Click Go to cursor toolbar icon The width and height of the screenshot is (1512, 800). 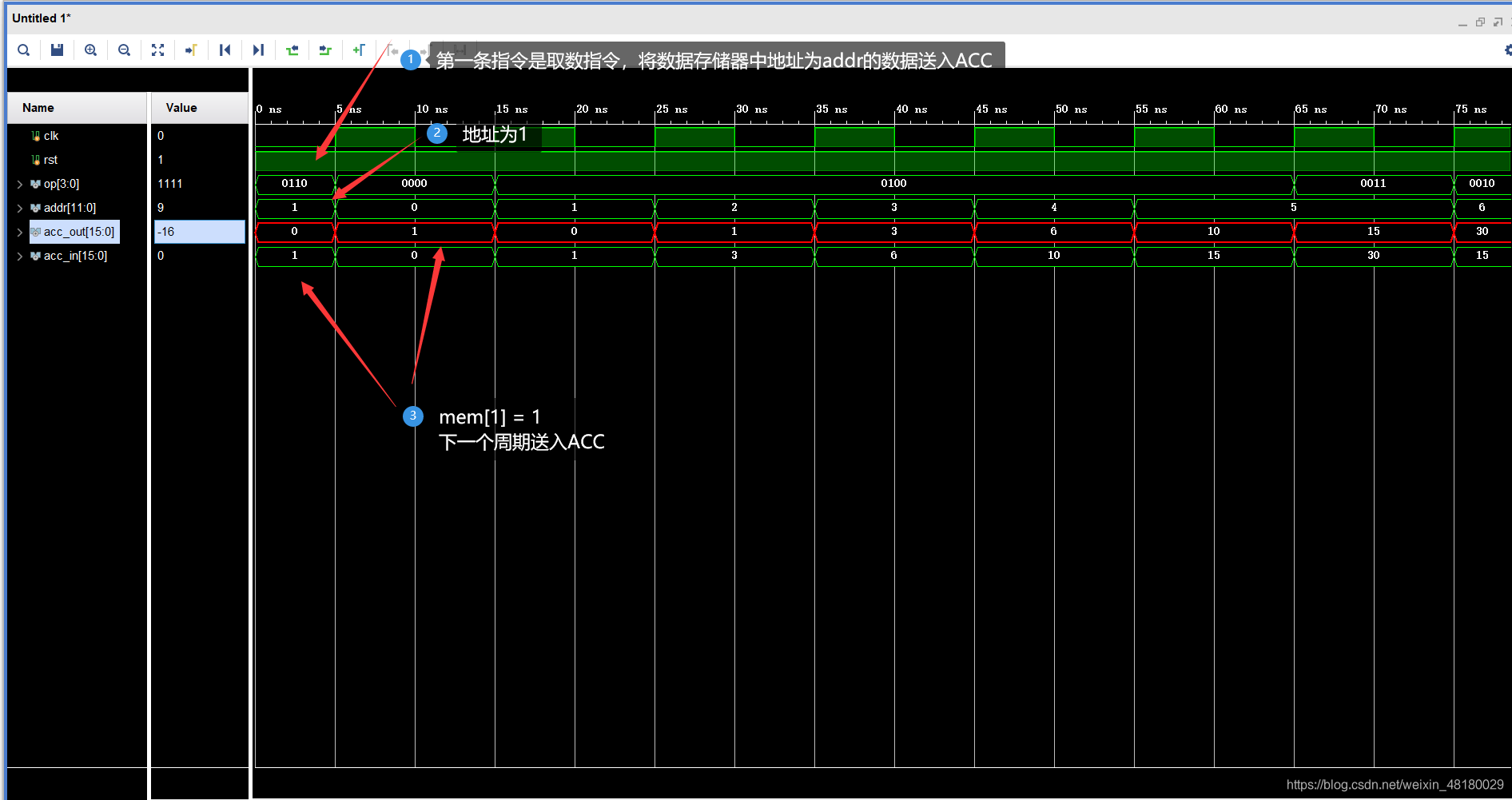191,50
